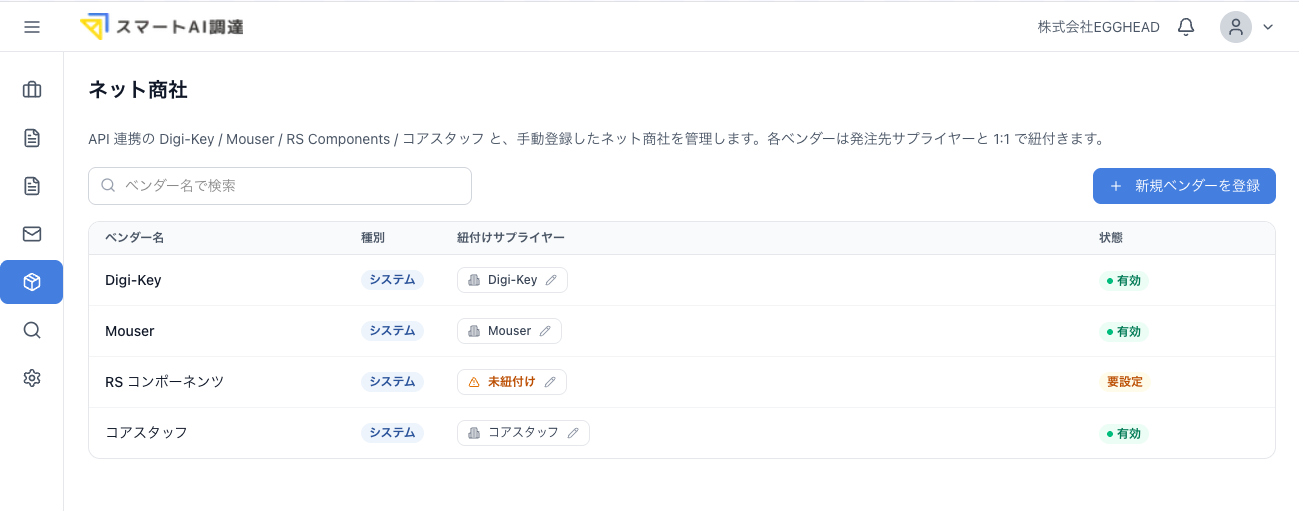Click 有効 status in Digi-Key row
This screenshot has width=1299, height=511.
click(1124, 281)
